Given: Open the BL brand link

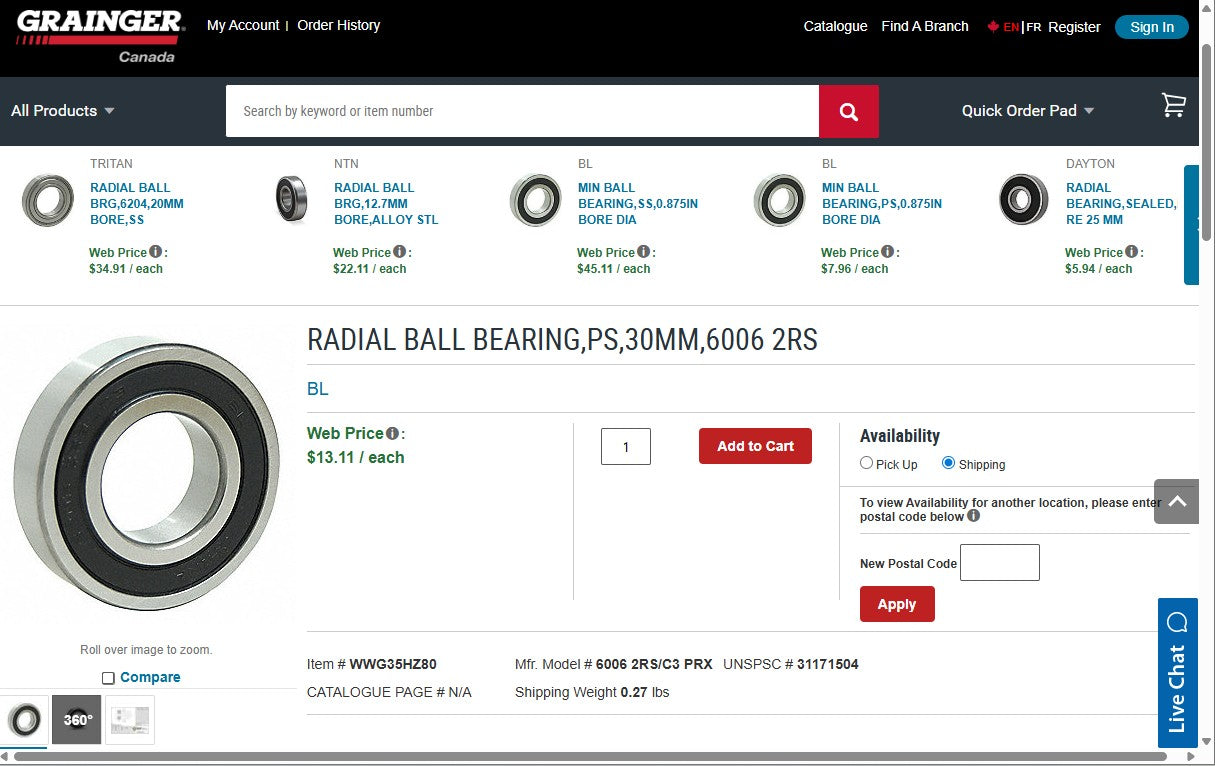Looking at the screenshot, I should (318, 389).
